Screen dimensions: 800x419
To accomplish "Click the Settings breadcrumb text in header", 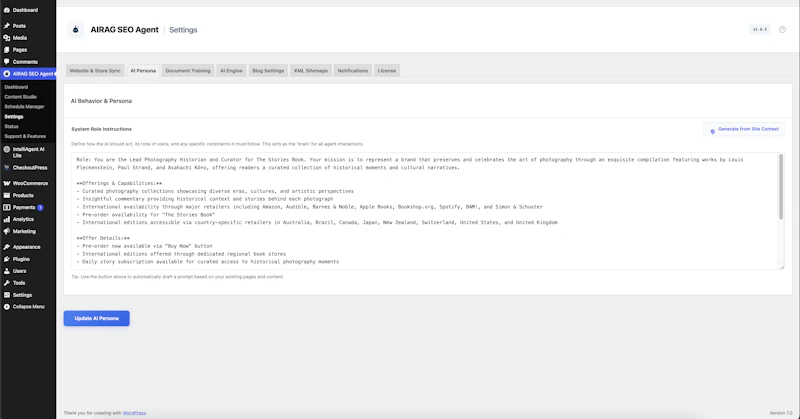I will coord(183,30).
